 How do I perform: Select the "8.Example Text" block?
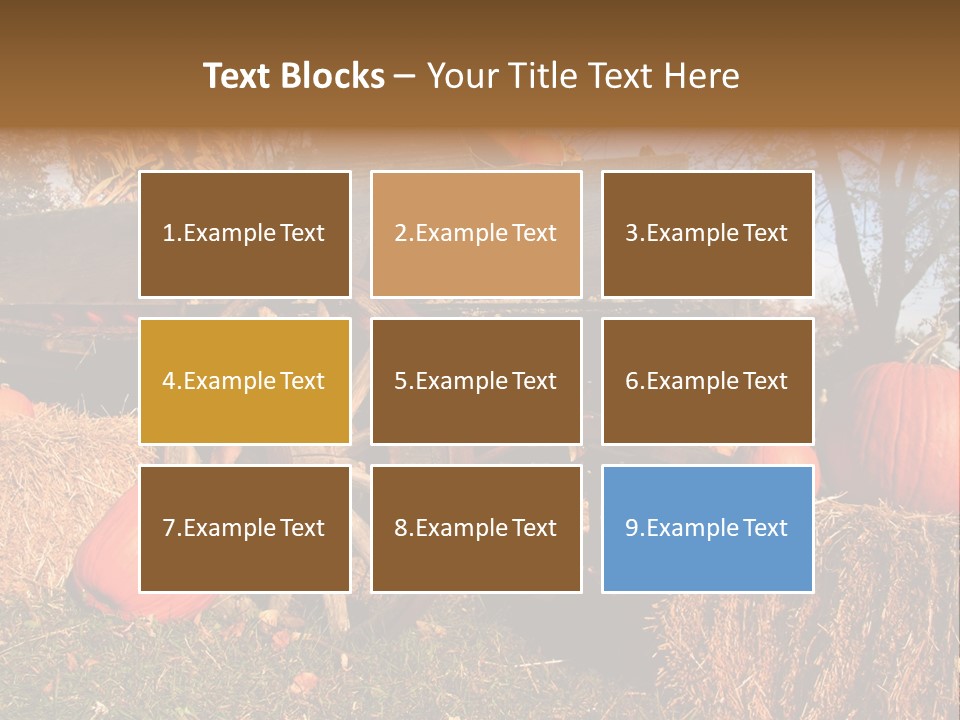tap(476, 528)
